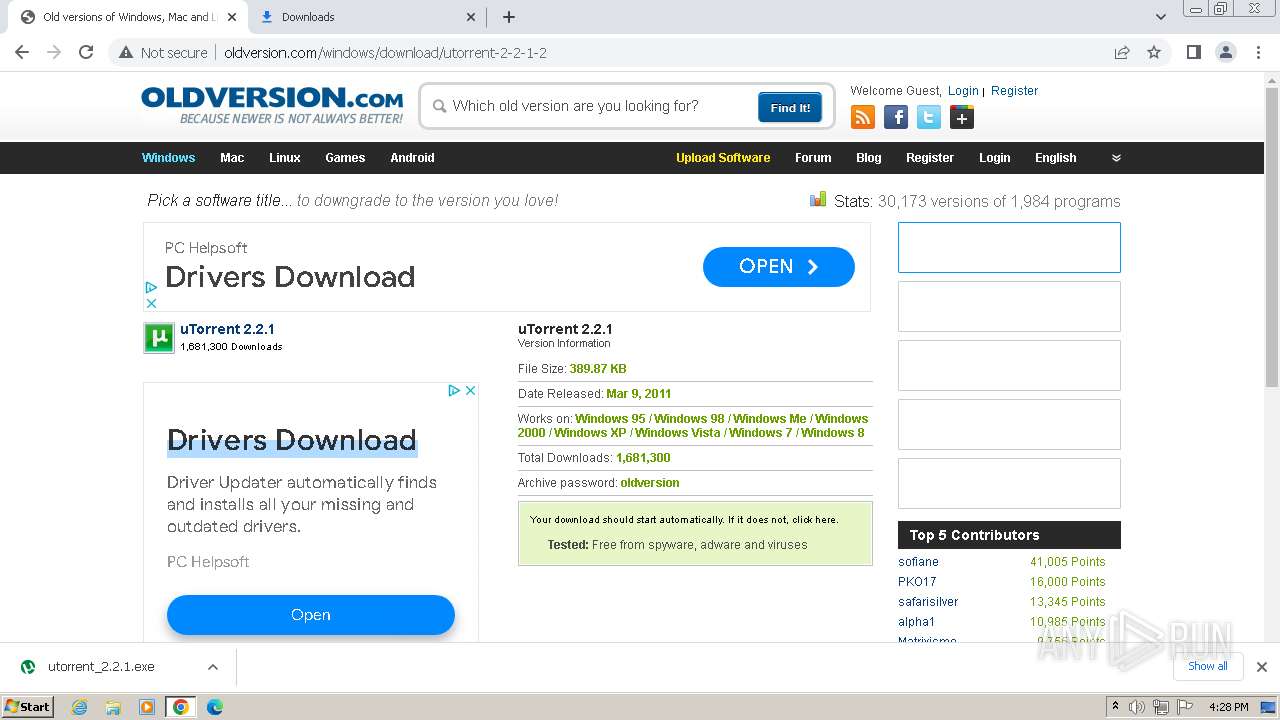Reload the page with the refresh icon
1280x720 pixels.
pos(86,53)
